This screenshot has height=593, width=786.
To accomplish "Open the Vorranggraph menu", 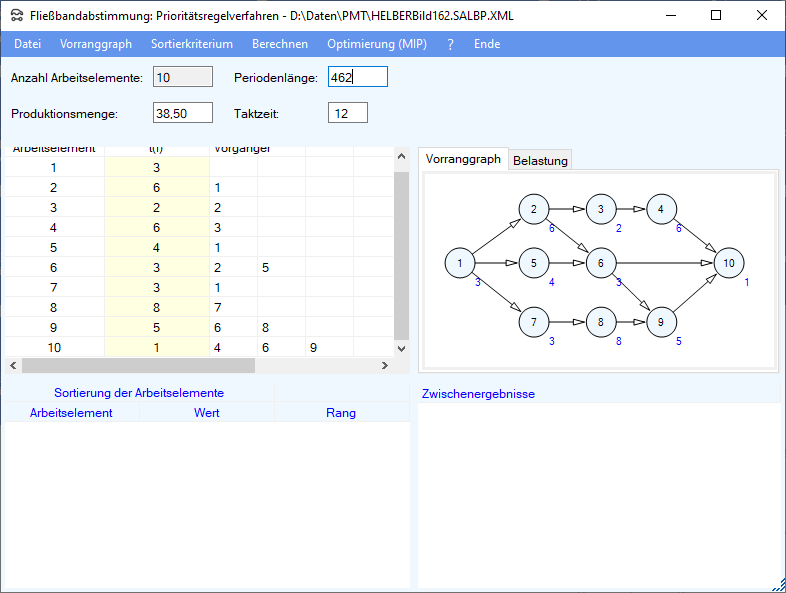I will pos(96,44).
